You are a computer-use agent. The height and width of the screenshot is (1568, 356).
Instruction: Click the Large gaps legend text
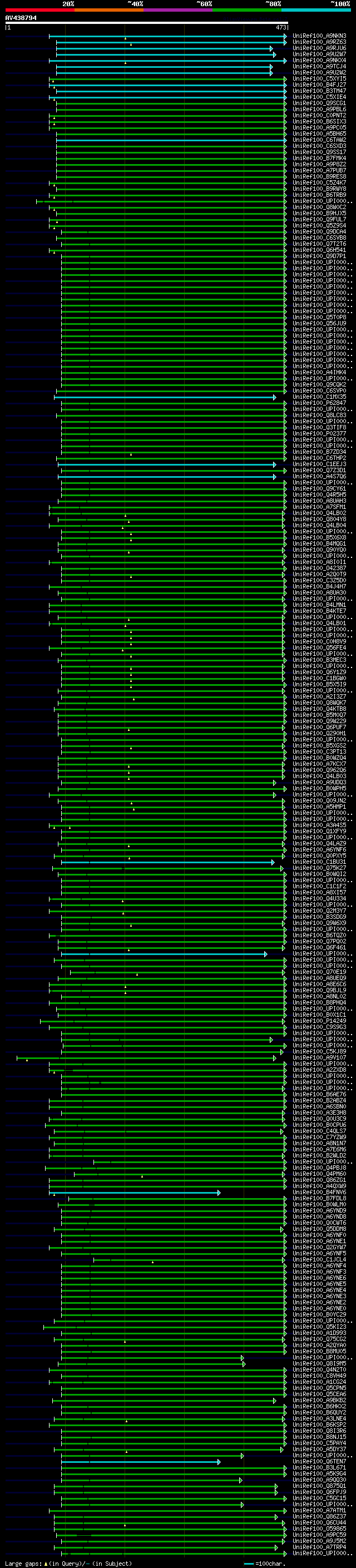68,1563
